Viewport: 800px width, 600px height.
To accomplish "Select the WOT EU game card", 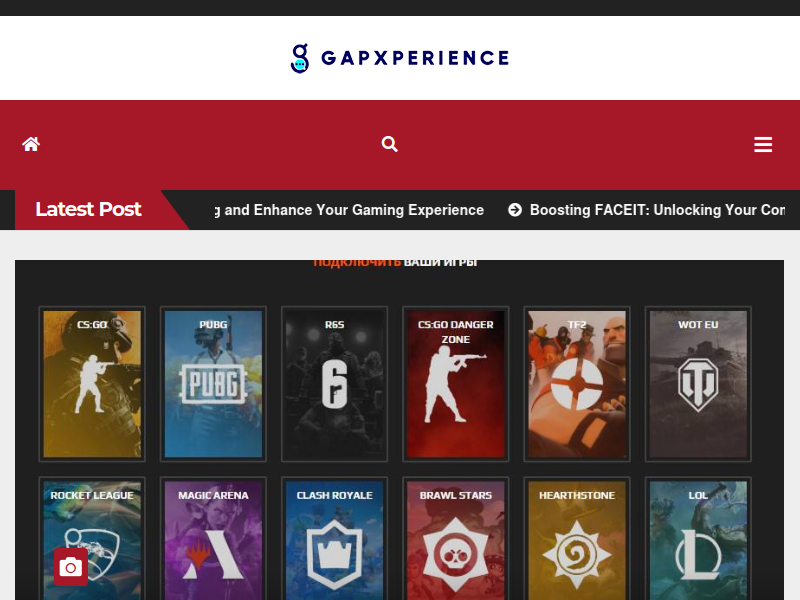I will tap(698, 384).
